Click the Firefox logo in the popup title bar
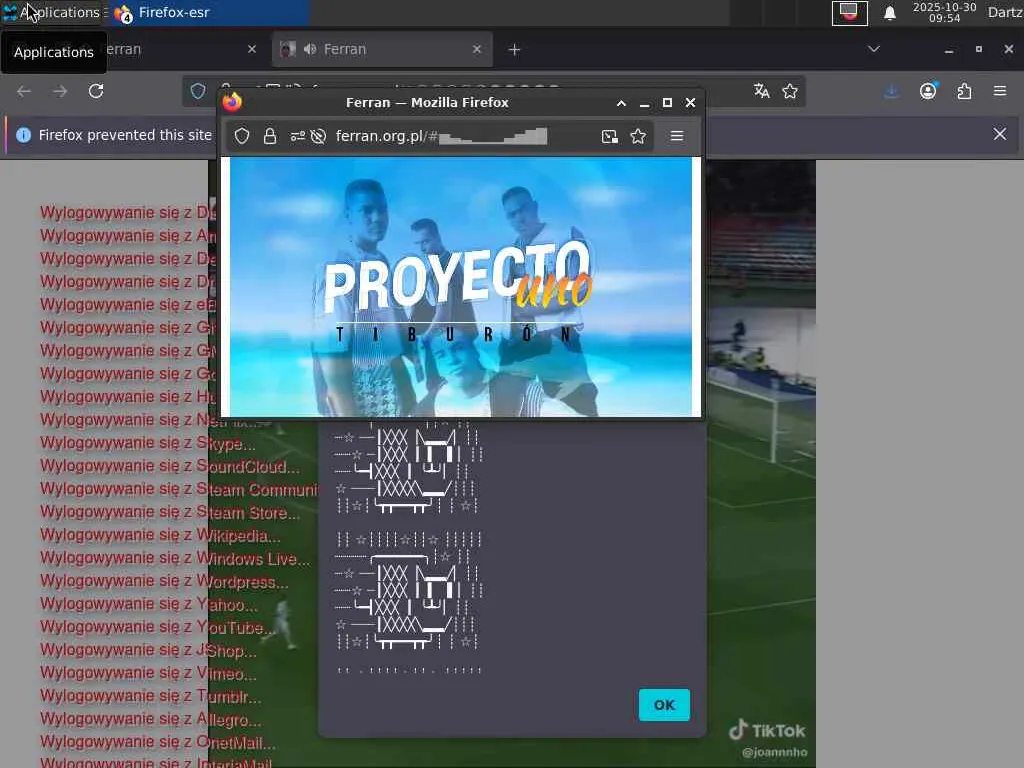1024x768 pixels. [232, 102]
